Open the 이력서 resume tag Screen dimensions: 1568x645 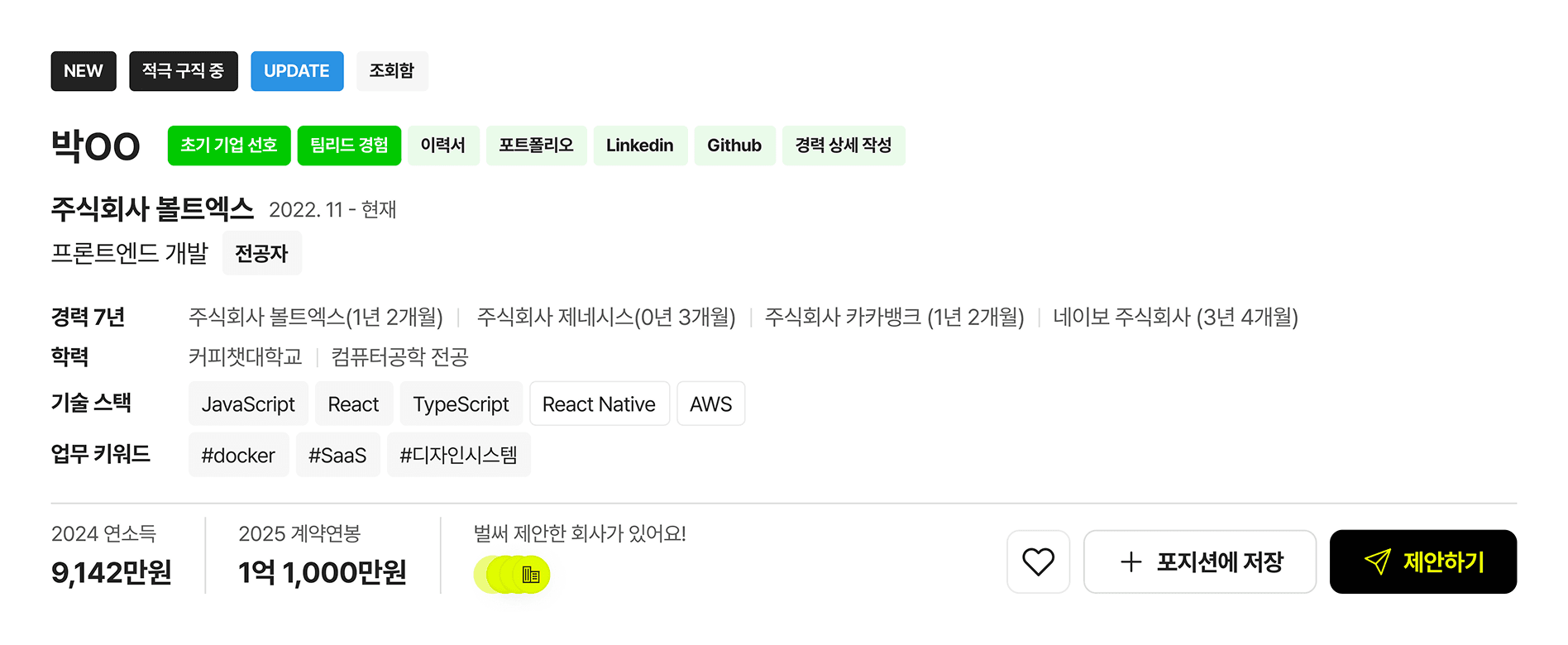click(x=443, y=146)
